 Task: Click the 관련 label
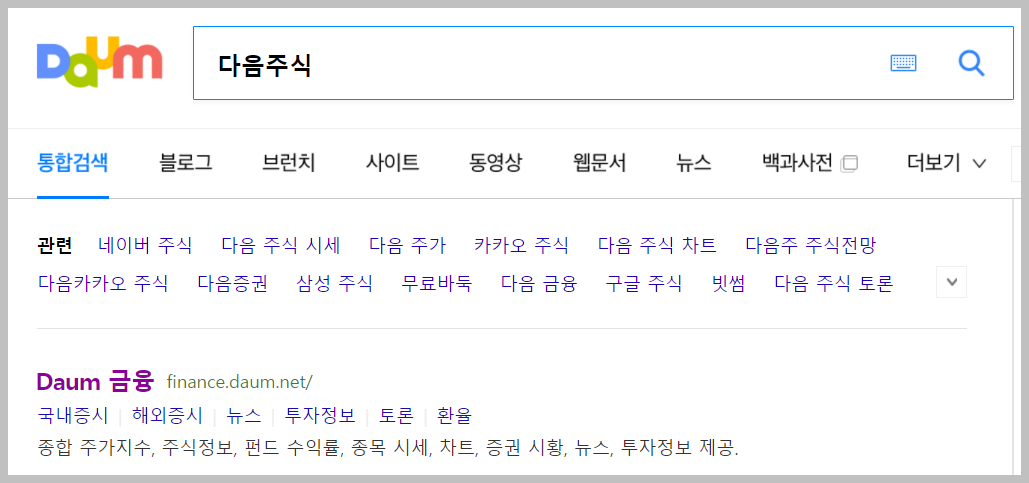54,246
